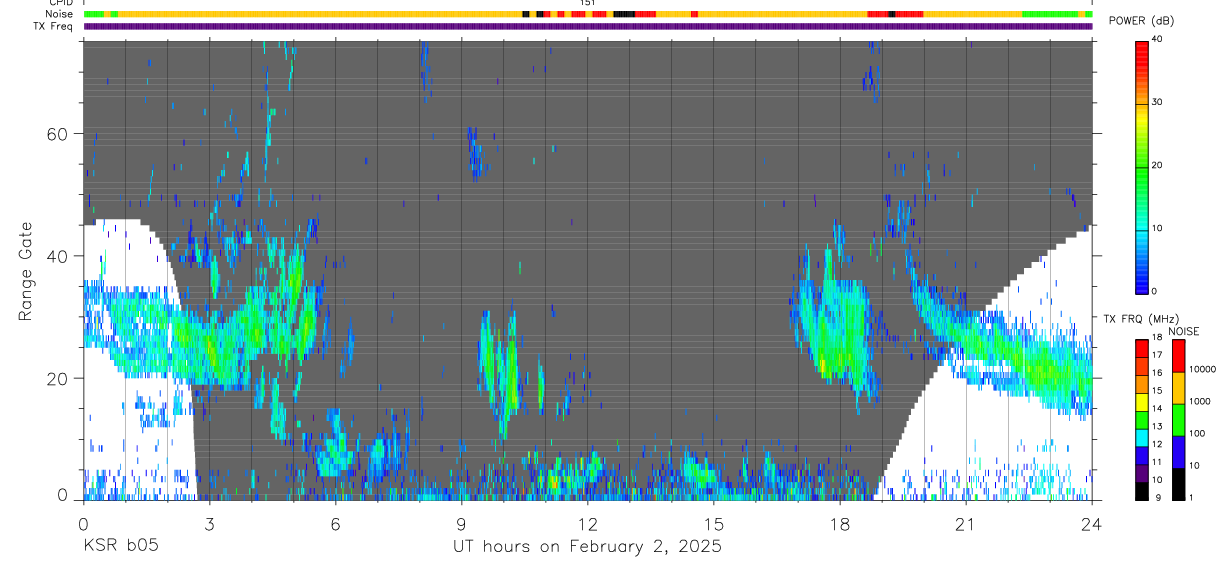Click the '1000' label on the NOISE colorbar
Viewport: 1228px width, 567px height.
click(x=1201, y=402)
